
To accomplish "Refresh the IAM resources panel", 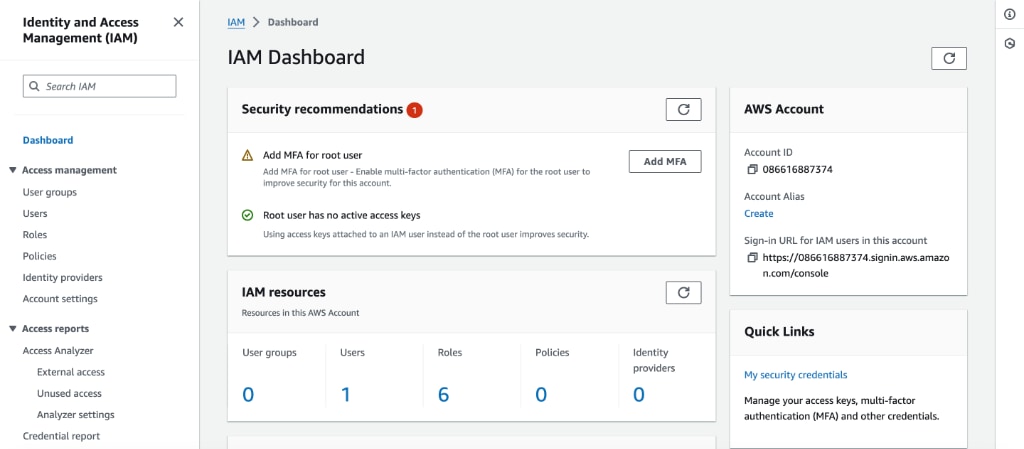I will [x=683, y=292].
